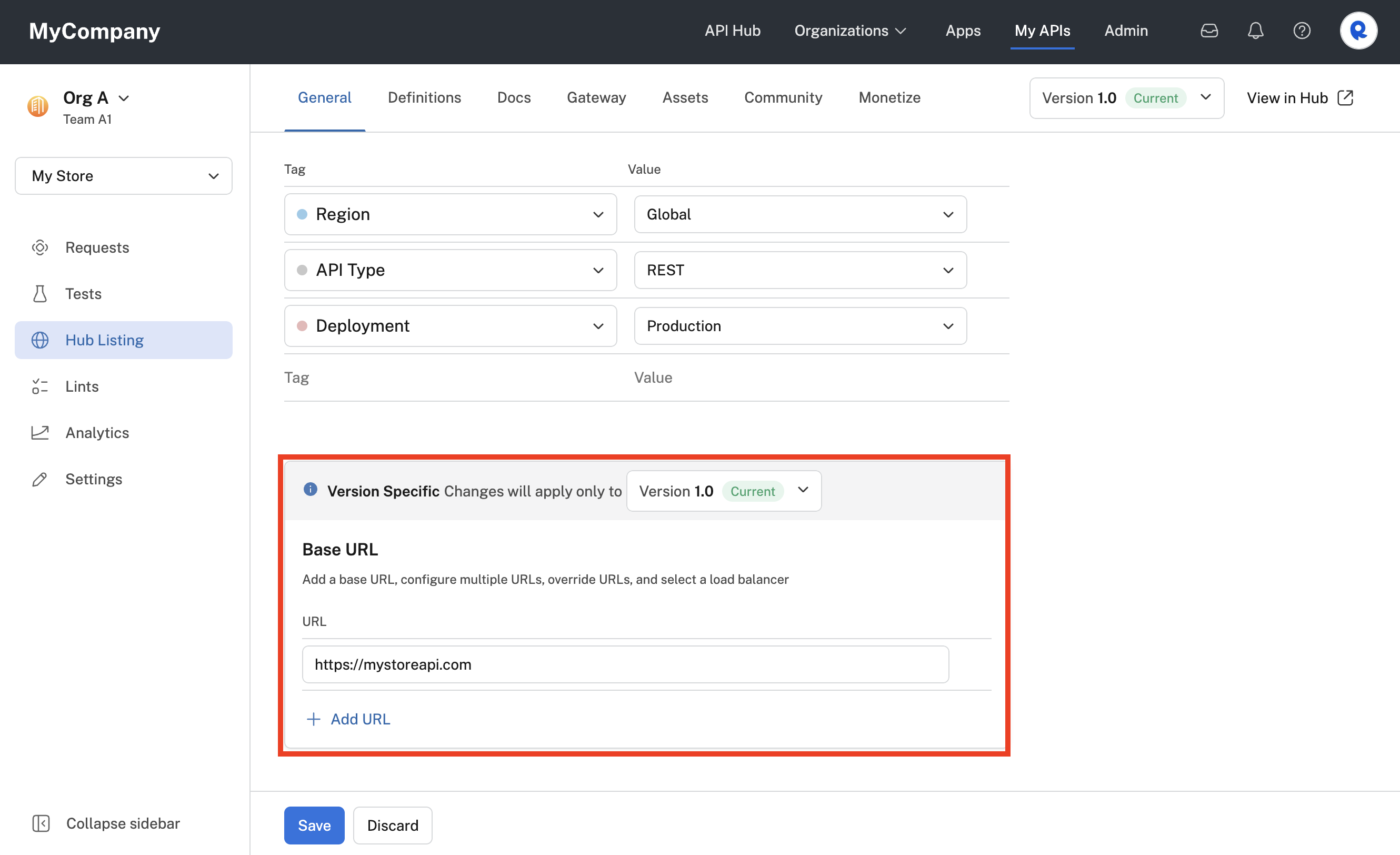The height and width of the screenshot is (855, 1400).
Task: Click the MyCompany logo text
Action: click(x=95, y=31)
